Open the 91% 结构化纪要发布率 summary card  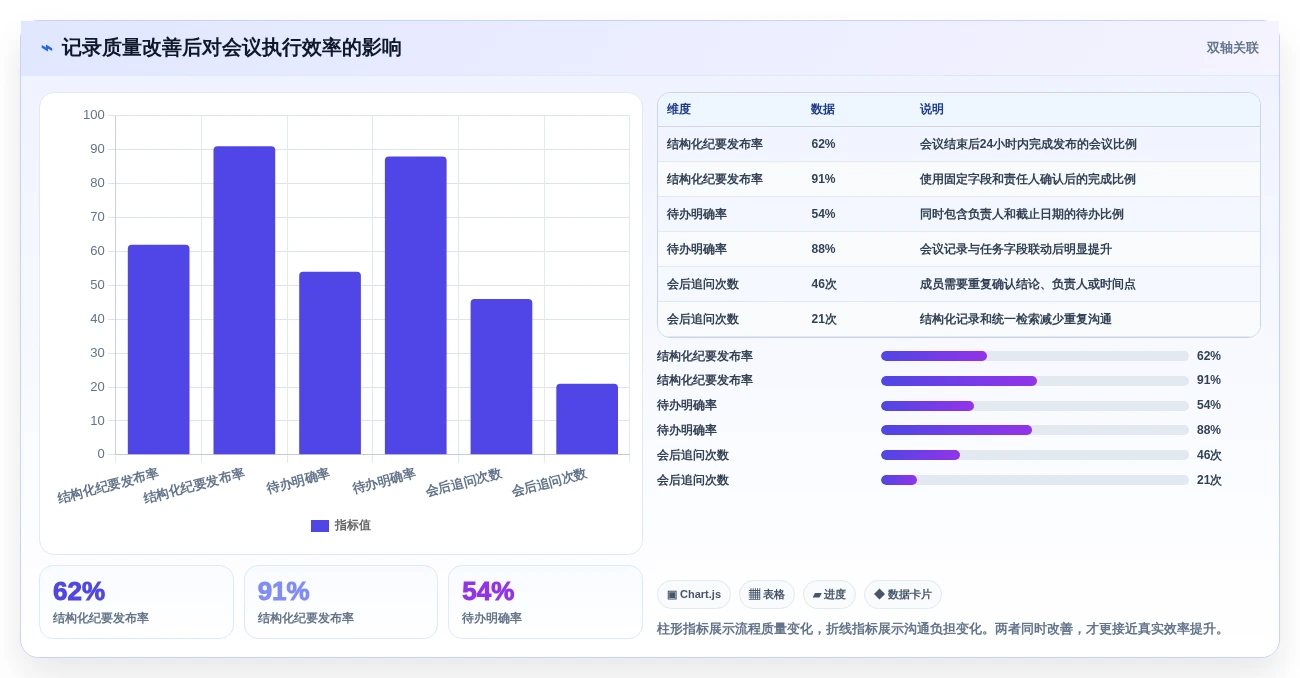[x=341, y=602]
